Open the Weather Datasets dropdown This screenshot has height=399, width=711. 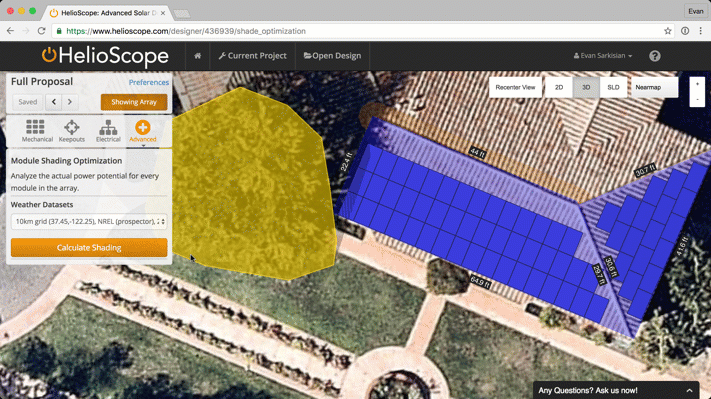[89, 221]
